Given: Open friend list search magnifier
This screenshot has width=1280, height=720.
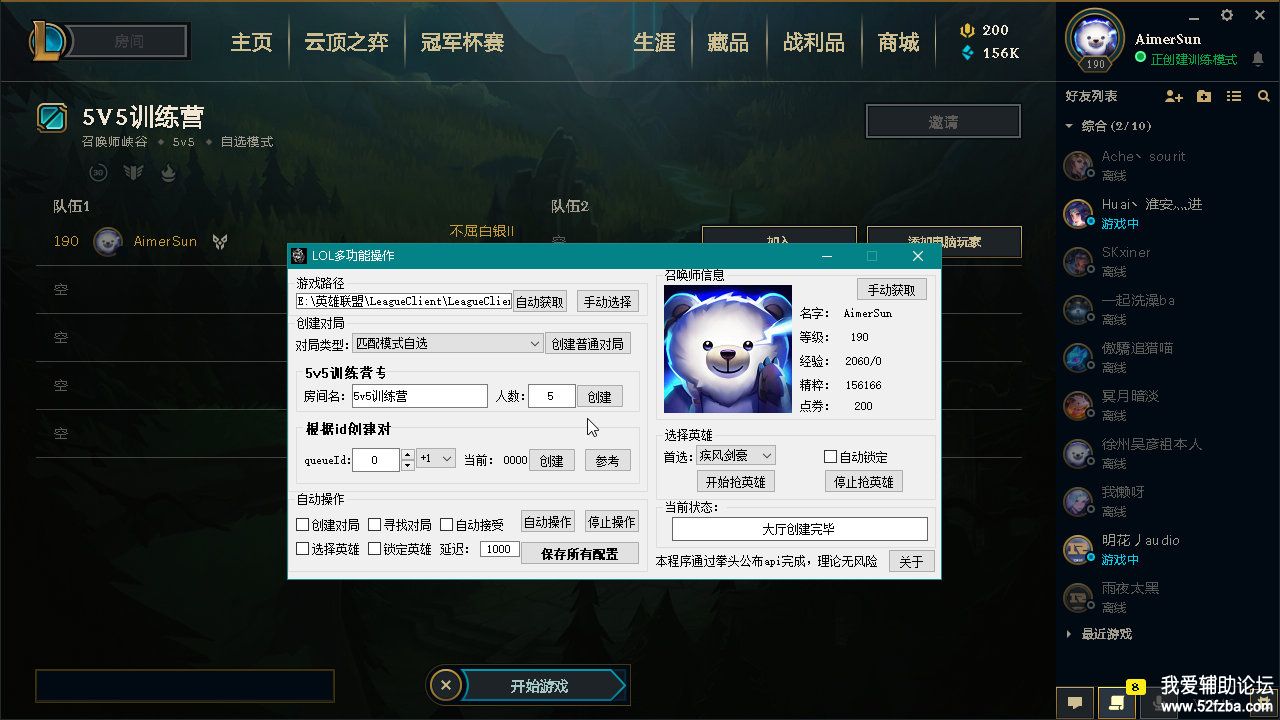Looking at the screenshot, I should (x=1264, y=96).
